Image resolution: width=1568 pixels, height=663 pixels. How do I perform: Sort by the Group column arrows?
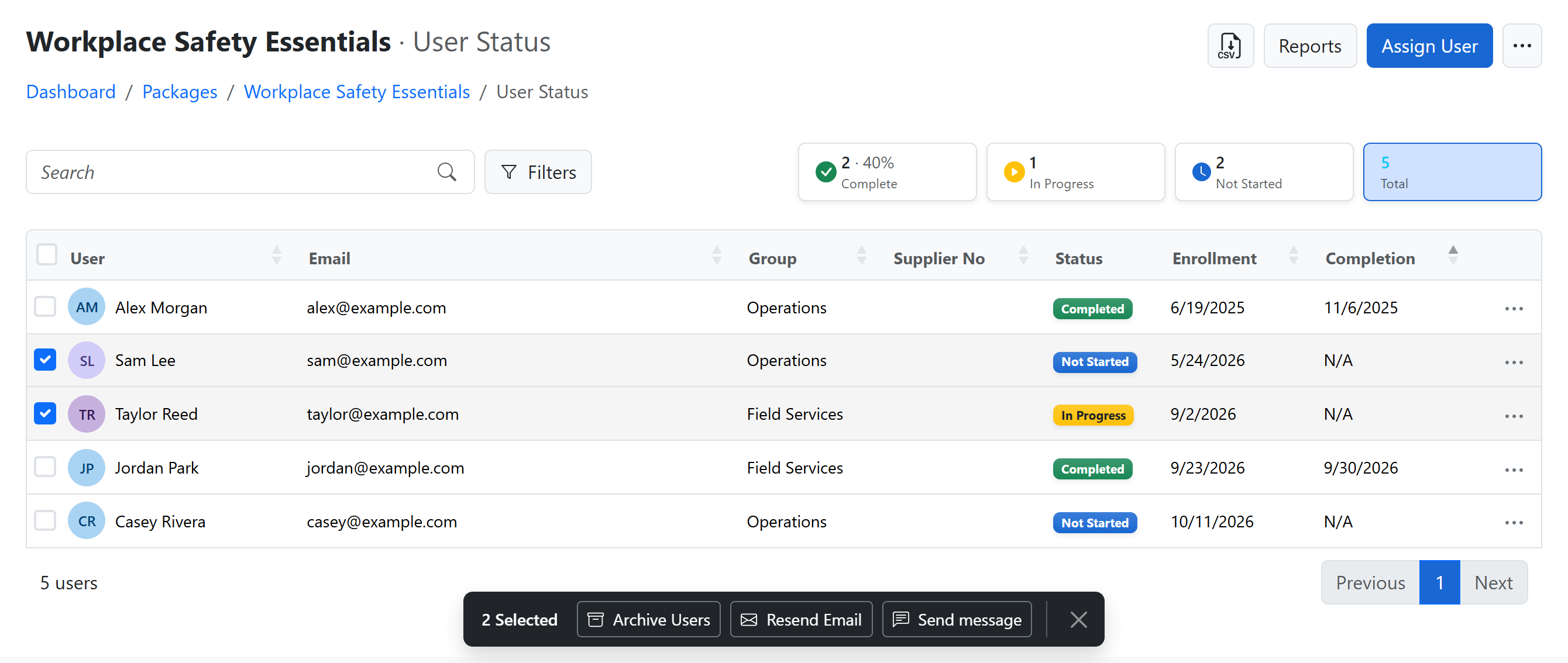[x=861, y=255]
